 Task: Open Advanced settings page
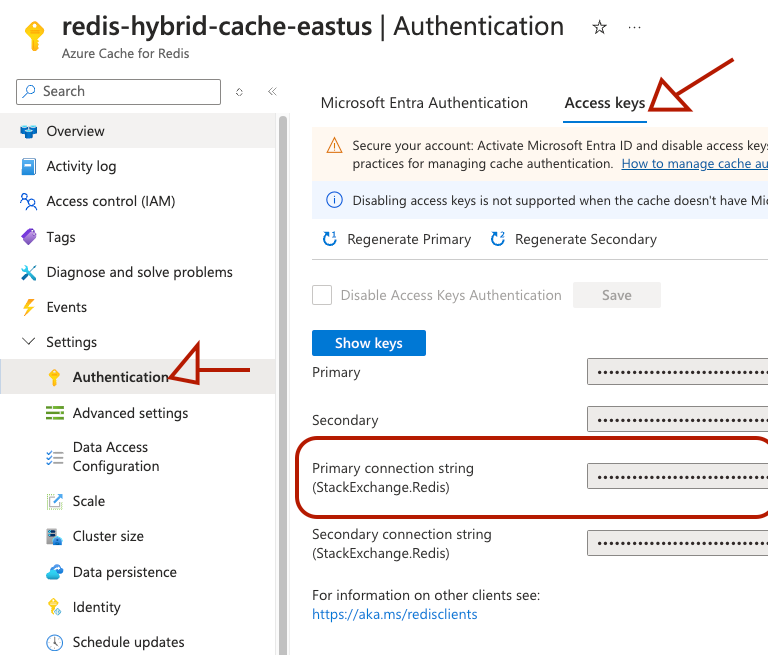(x=138, y=413)
